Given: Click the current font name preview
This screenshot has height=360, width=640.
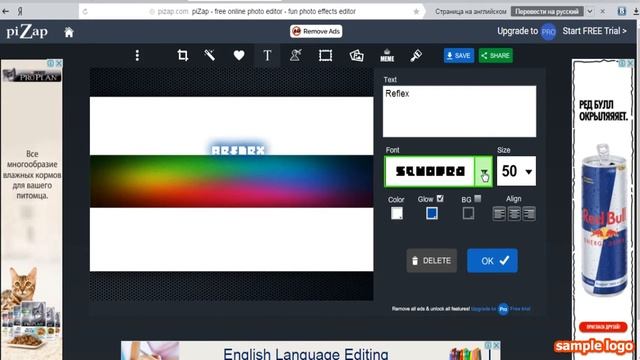Looking at the screenshot, I should 430,171.
